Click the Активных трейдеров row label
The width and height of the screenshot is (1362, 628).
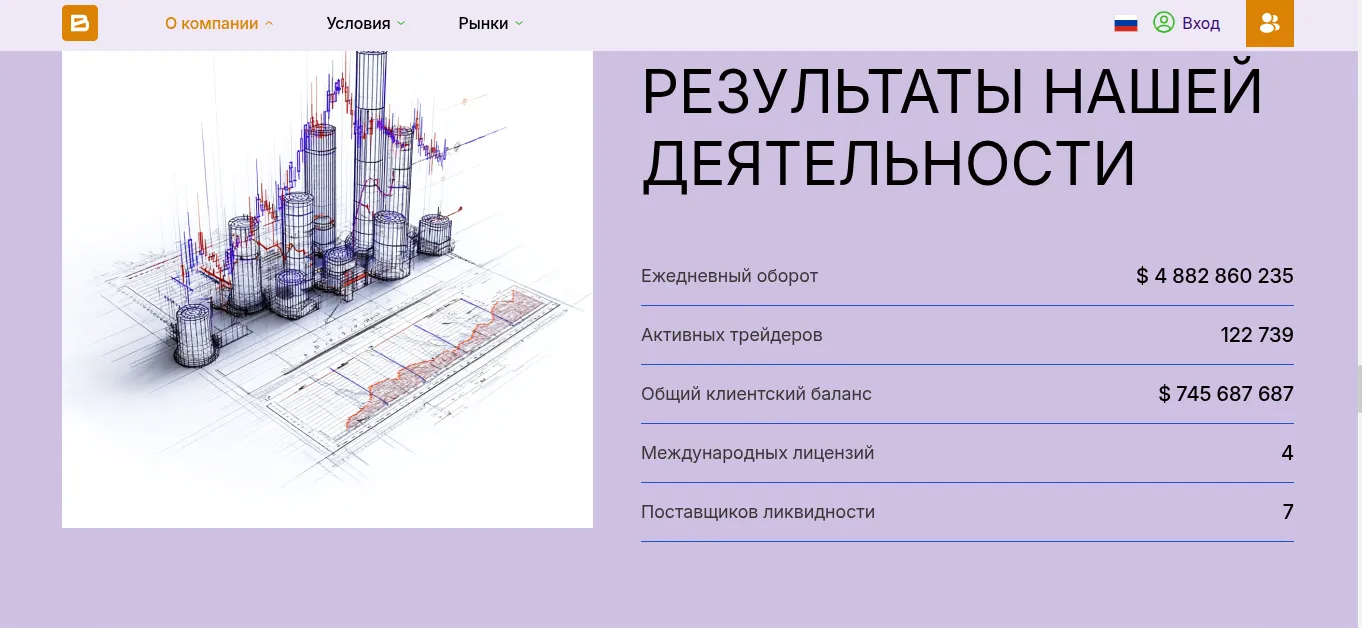[x=731, y=335]
